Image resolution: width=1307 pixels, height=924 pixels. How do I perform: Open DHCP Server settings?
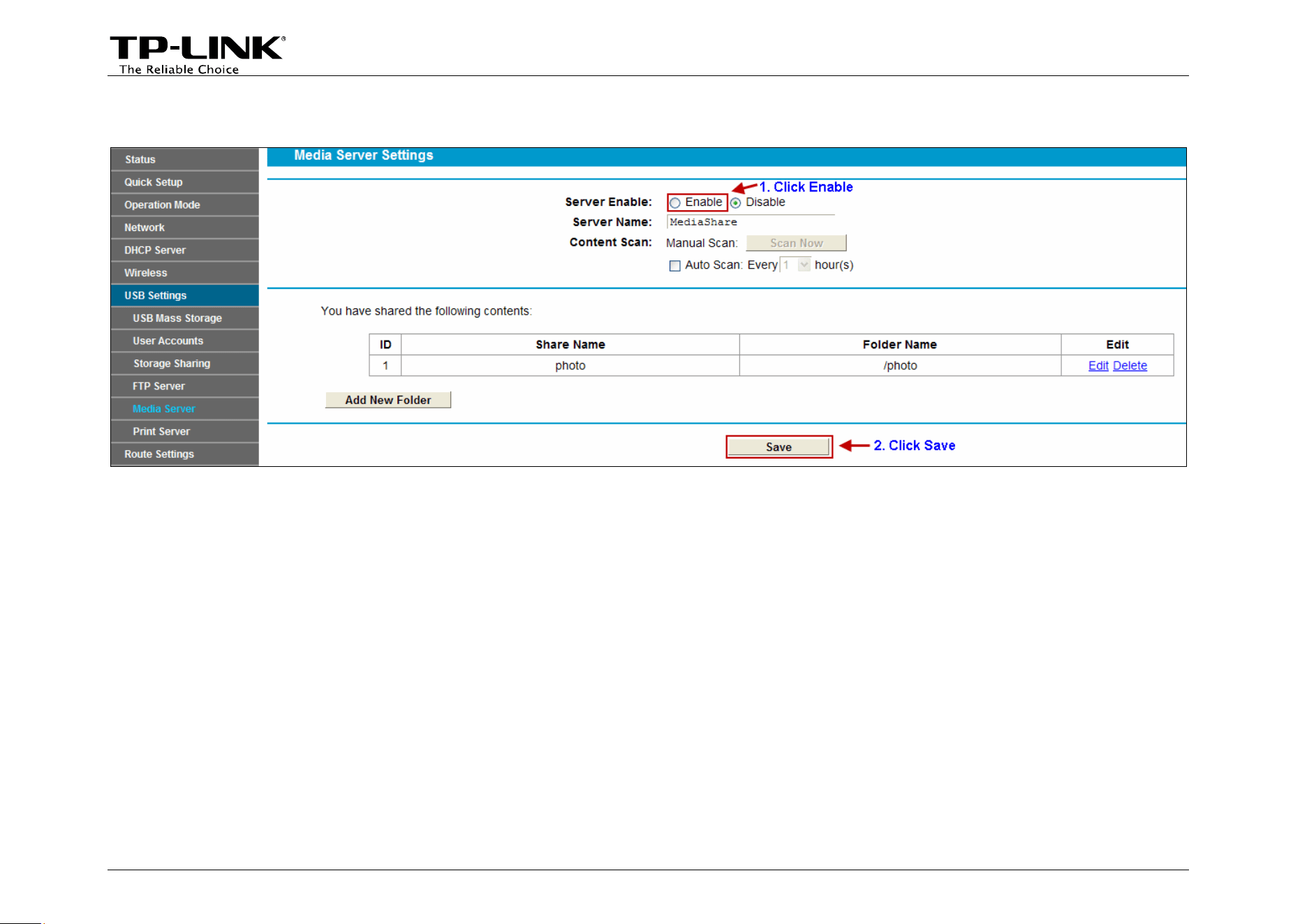(x=185, y=250)
